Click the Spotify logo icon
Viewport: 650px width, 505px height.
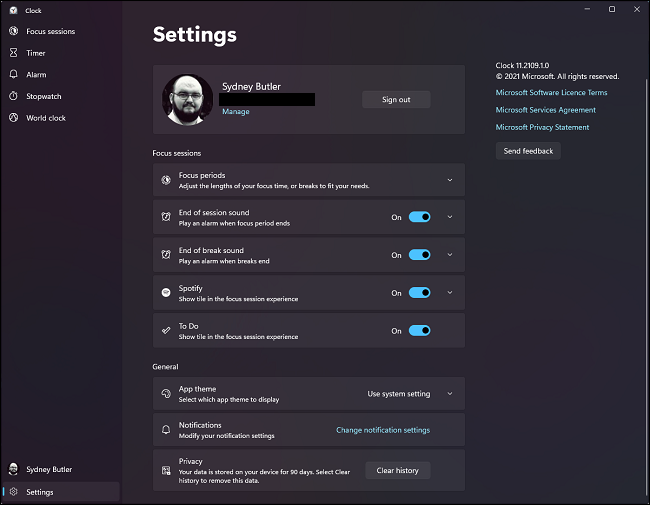[166, 293]
